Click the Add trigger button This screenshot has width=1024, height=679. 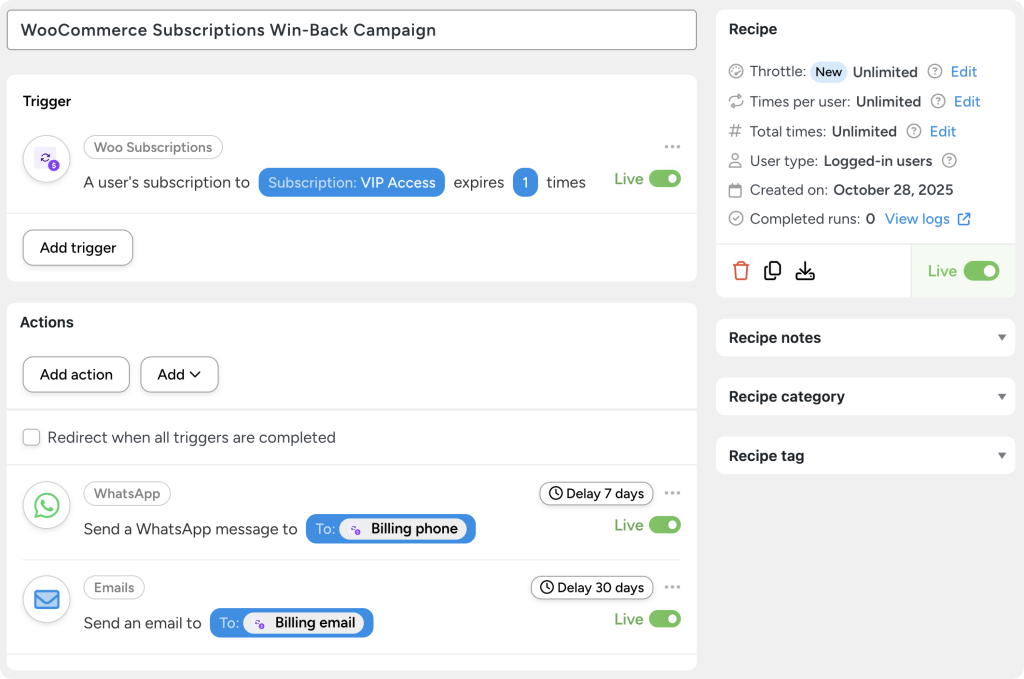[x=77, y=247]
